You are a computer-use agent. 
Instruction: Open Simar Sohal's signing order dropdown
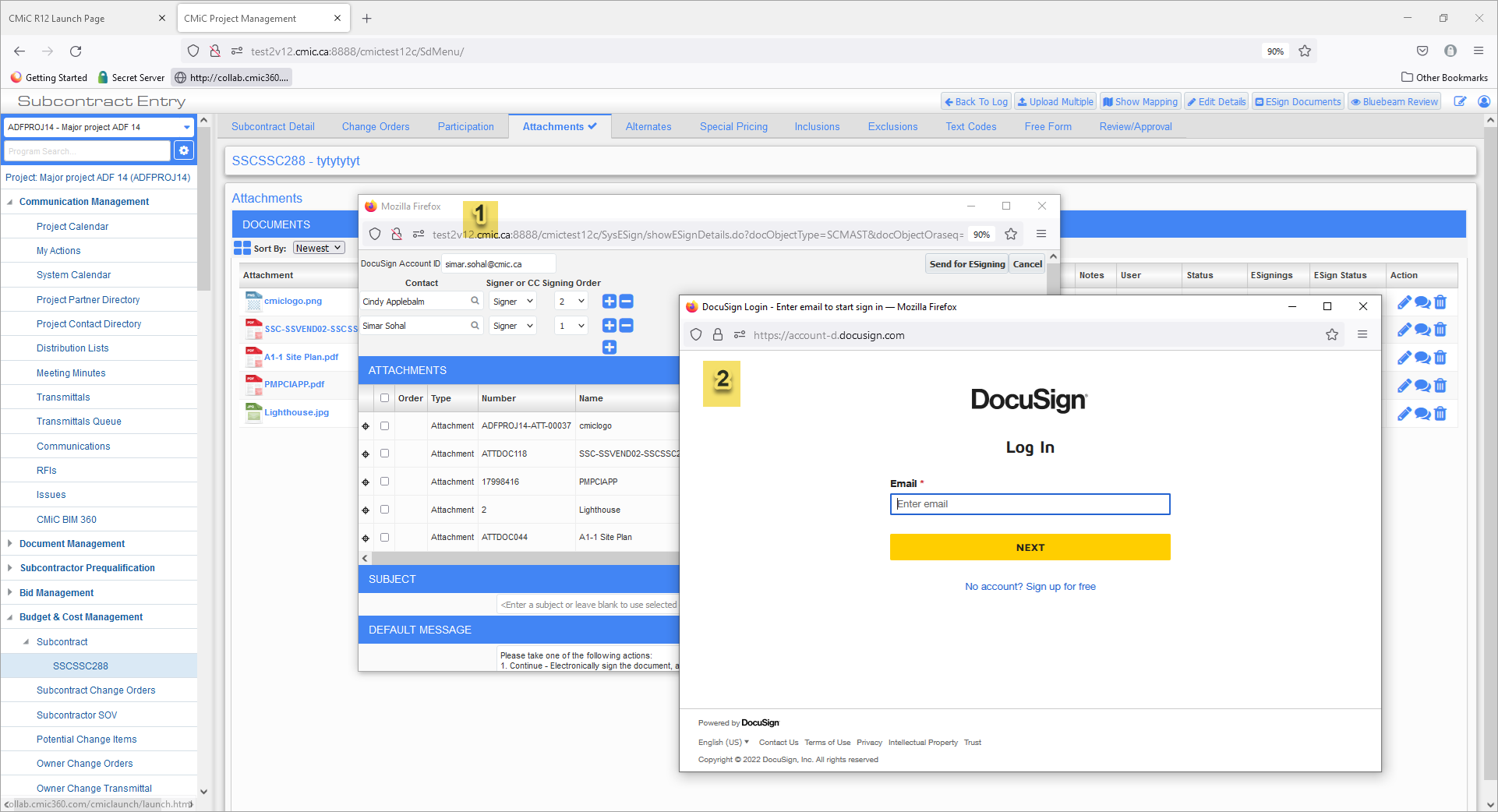(571, 325)
